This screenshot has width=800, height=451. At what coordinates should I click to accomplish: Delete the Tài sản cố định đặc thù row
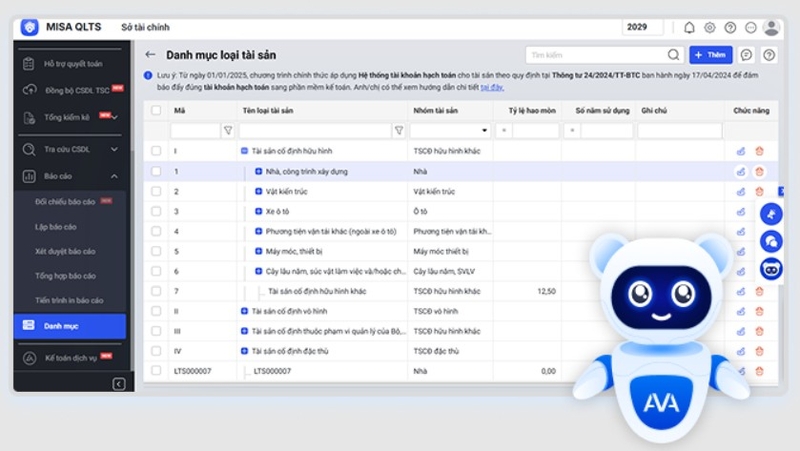tap(759, 351)
